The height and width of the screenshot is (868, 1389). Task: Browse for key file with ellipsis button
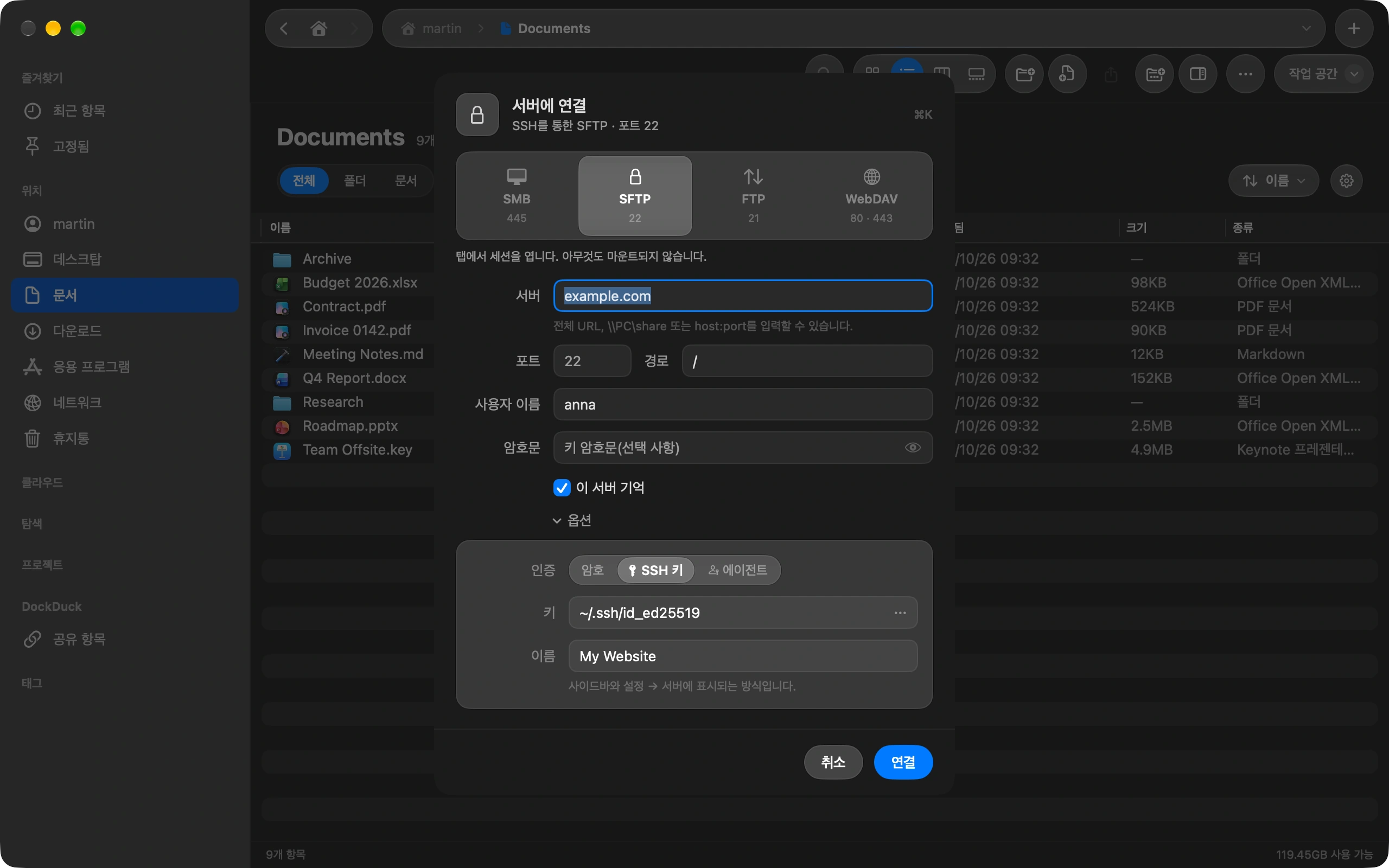(900, 612)
